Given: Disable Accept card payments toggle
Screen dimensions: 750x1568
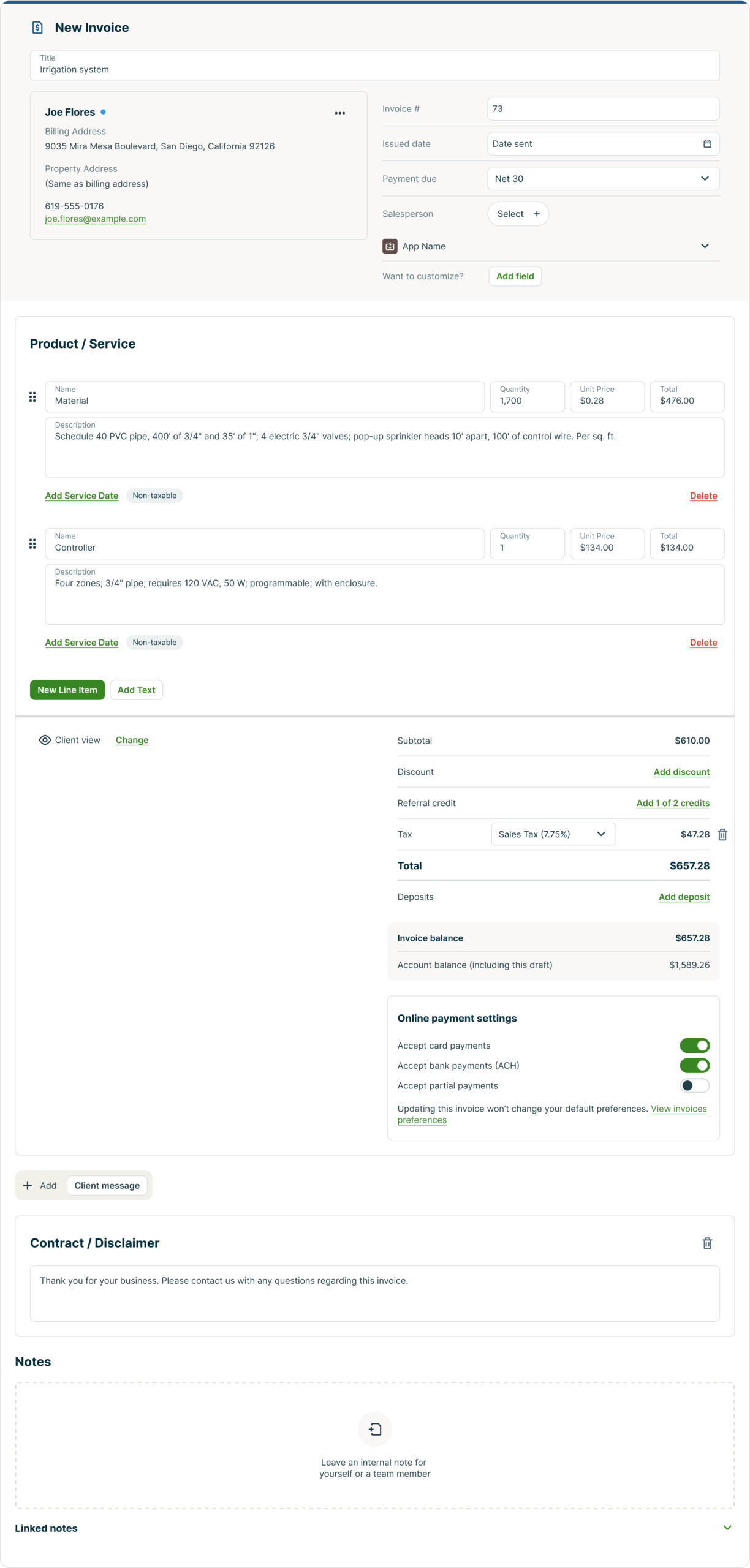Looking at the screenshot, I should click(694, 1046).
